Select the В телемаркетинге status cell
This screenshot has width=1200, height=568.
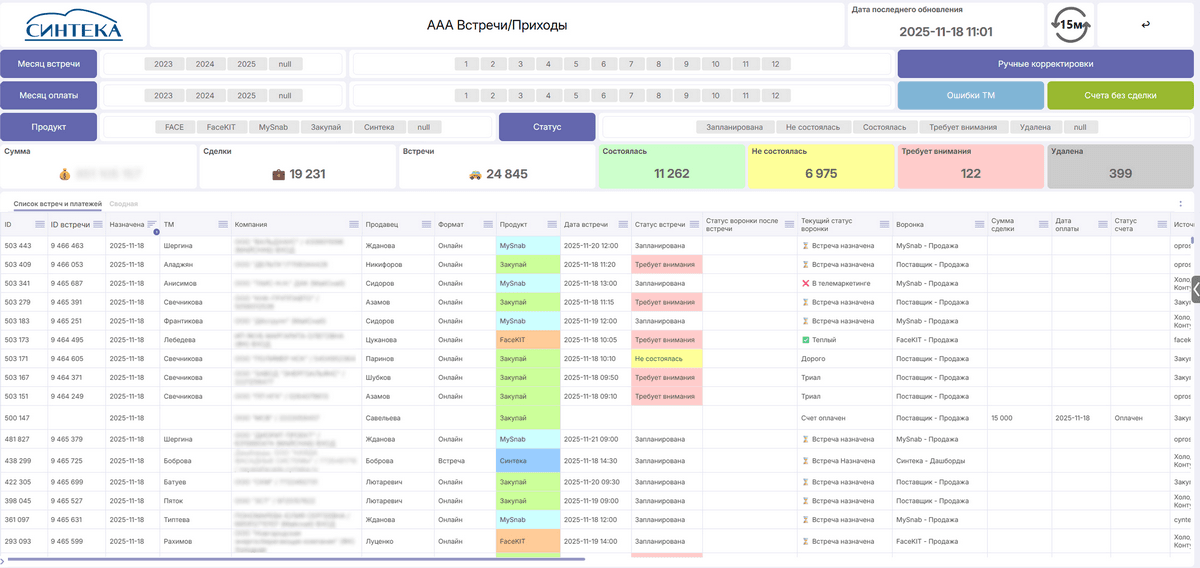point(844,283)
